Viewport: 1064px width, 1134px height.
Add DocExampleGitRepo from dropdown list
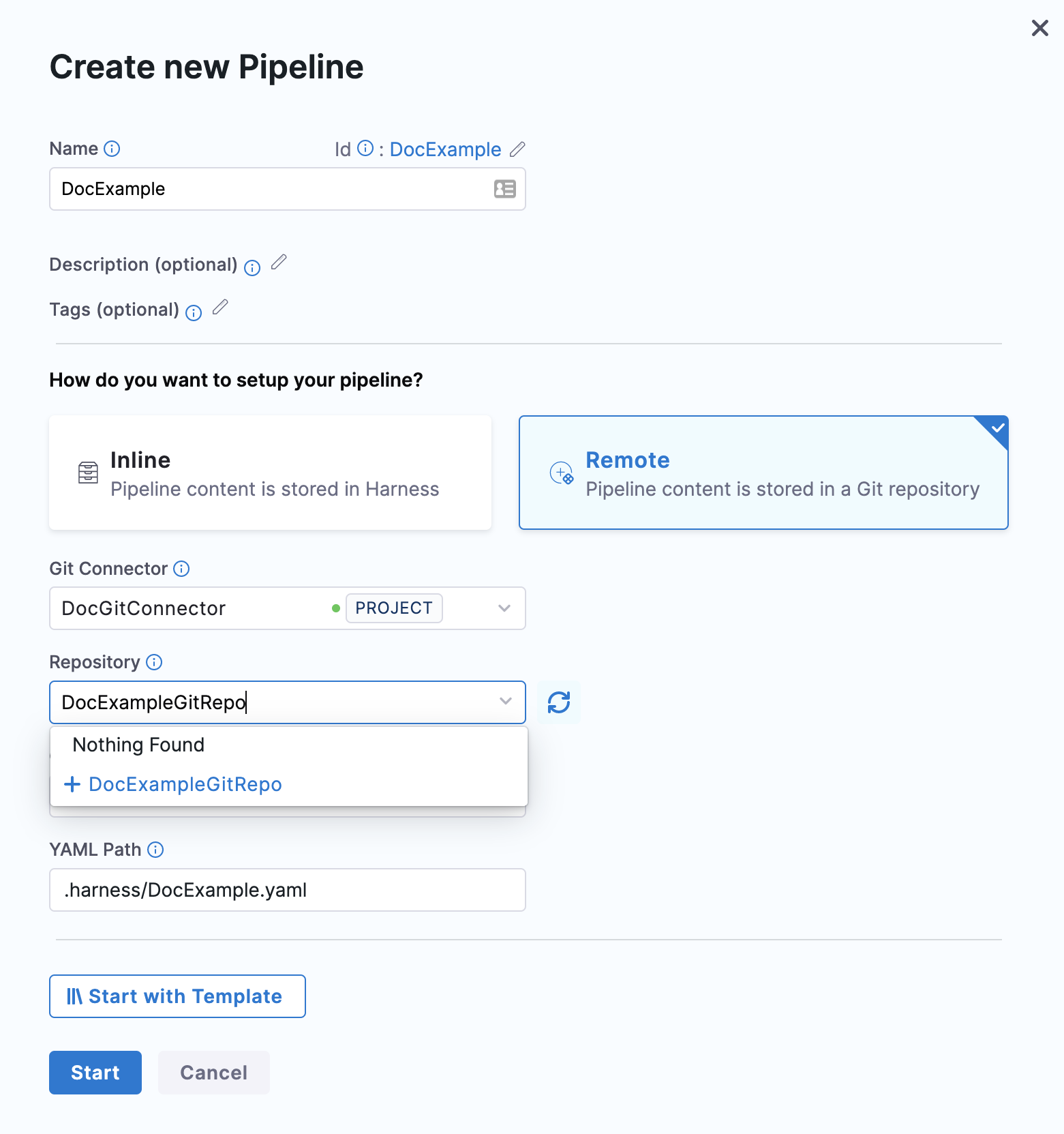click(x=185, y=784)
